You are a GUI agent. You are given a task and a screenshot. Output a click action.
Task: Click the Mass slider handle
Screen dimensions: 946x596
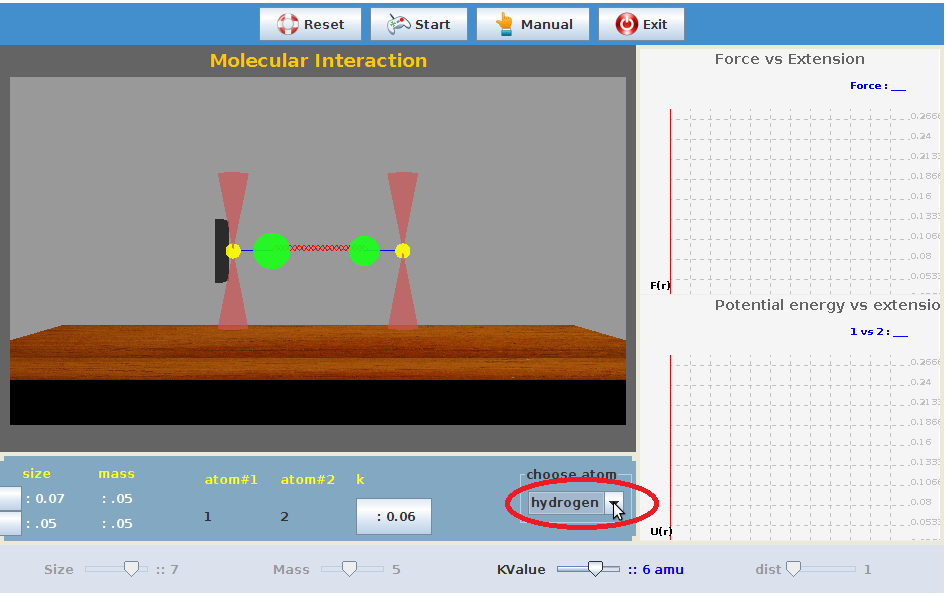pyautogui.click(x=349, y=569)
